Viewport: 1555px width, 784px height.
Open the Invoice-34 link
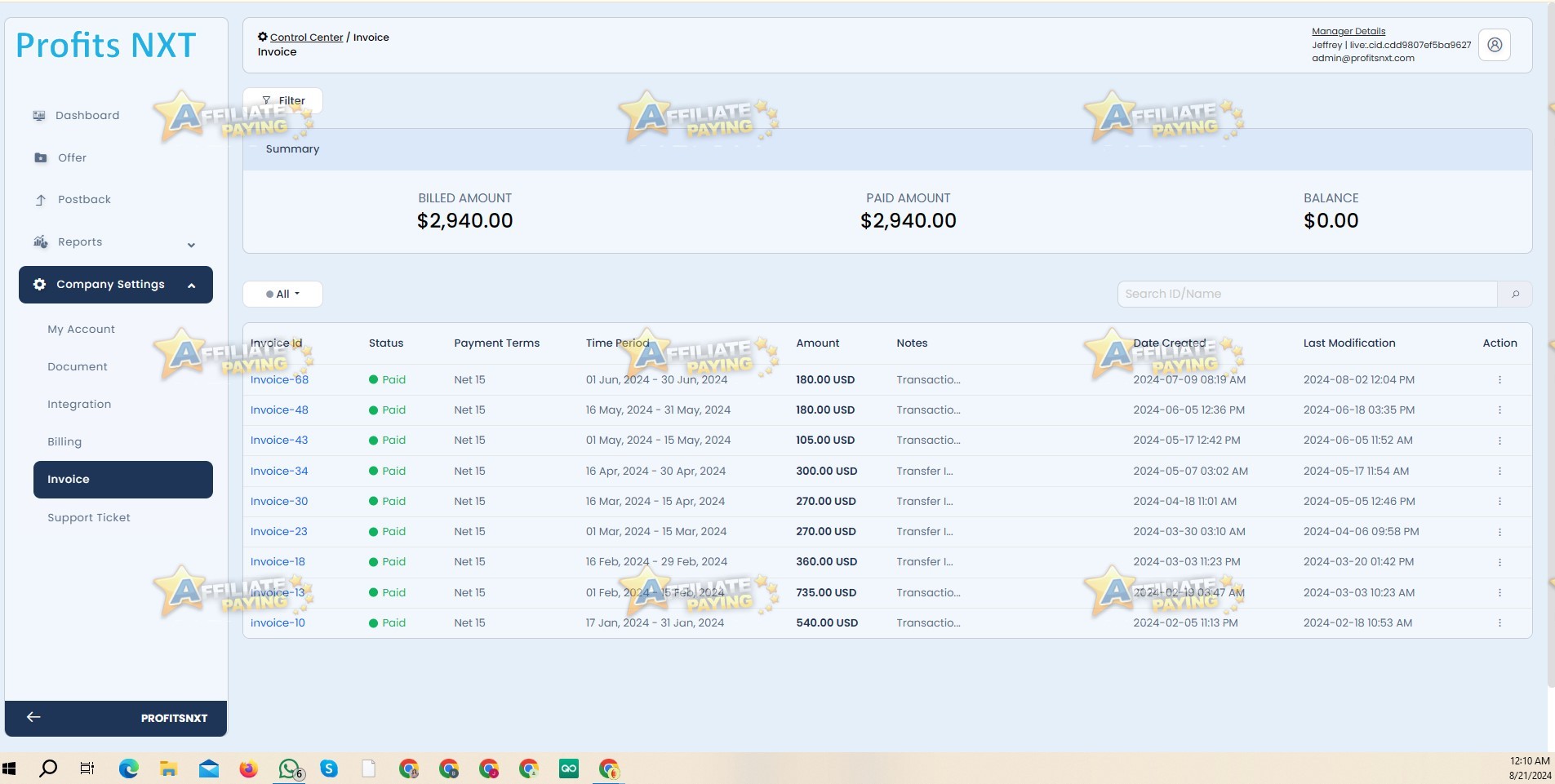point(279,471)
